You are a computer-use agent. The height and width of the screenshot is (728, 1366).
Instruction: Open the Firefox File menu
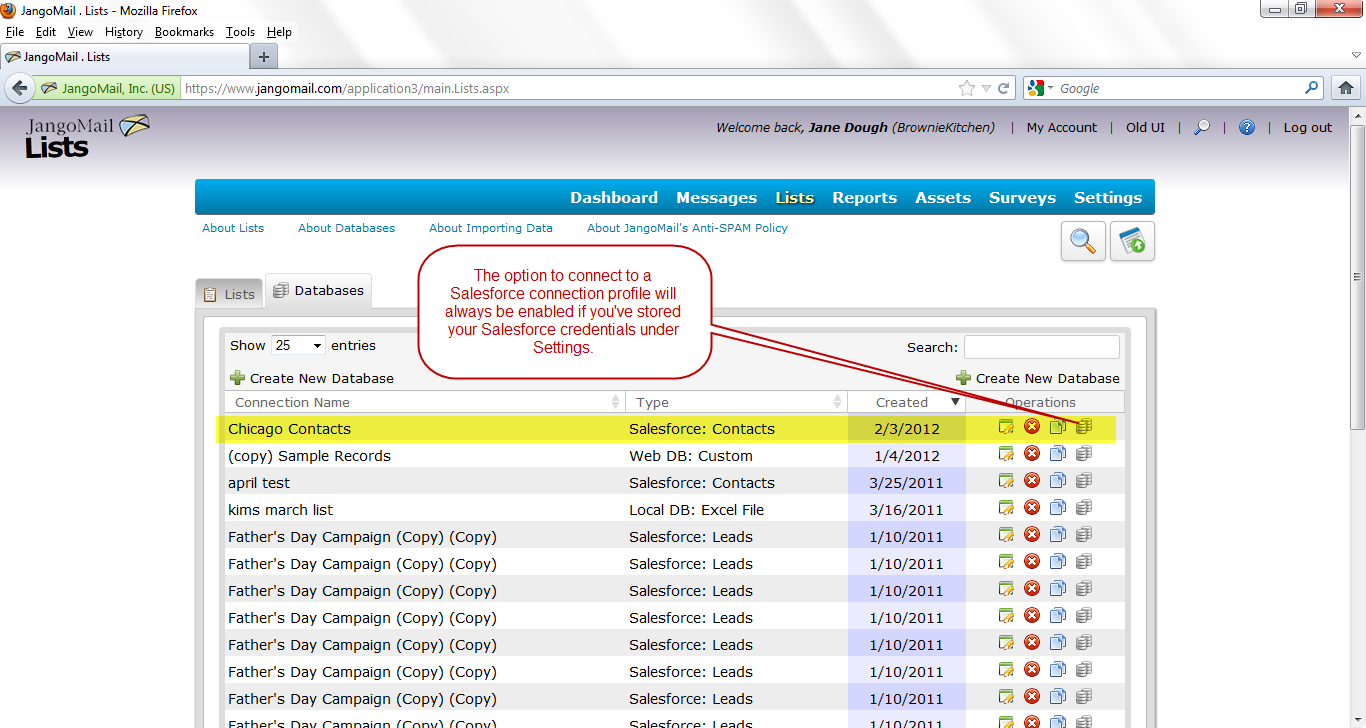(x=15, y=32)
